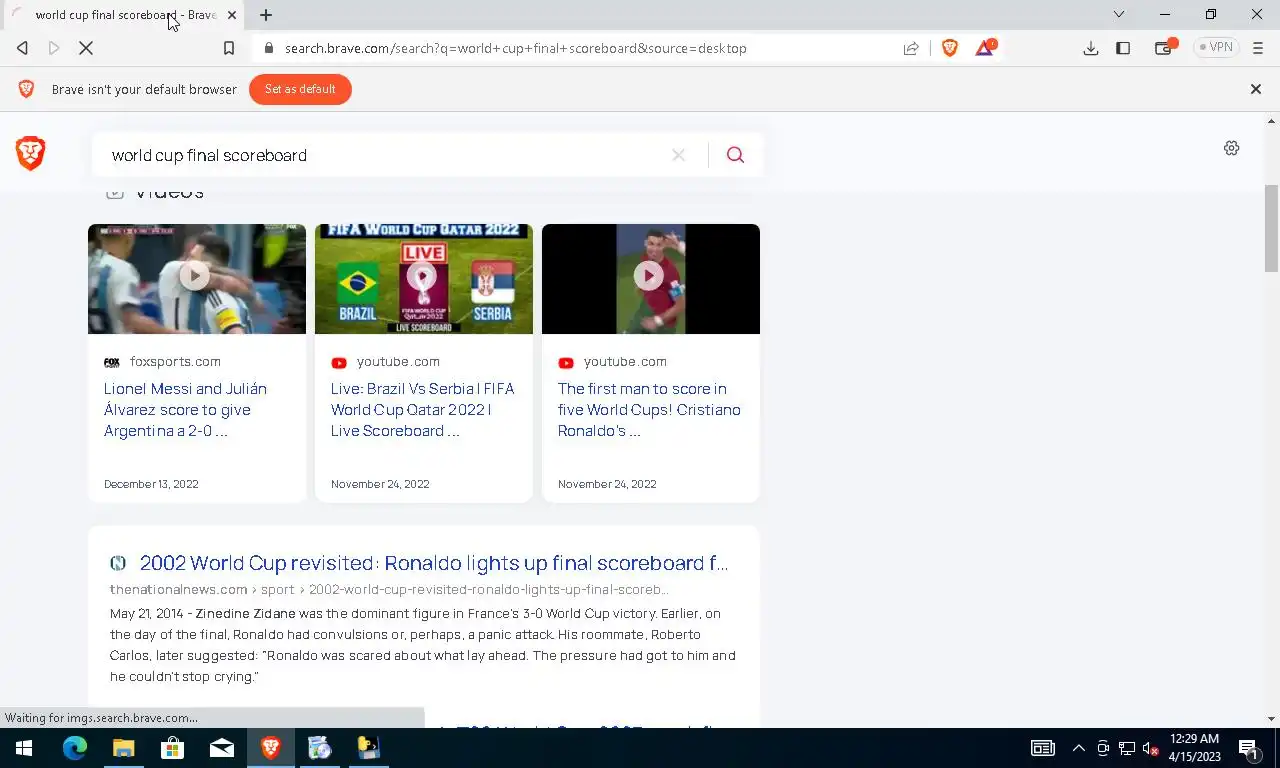Click the foxsports.com source label
The width and height of the screenshot is (1280, 768).
[x=175, y=362]
